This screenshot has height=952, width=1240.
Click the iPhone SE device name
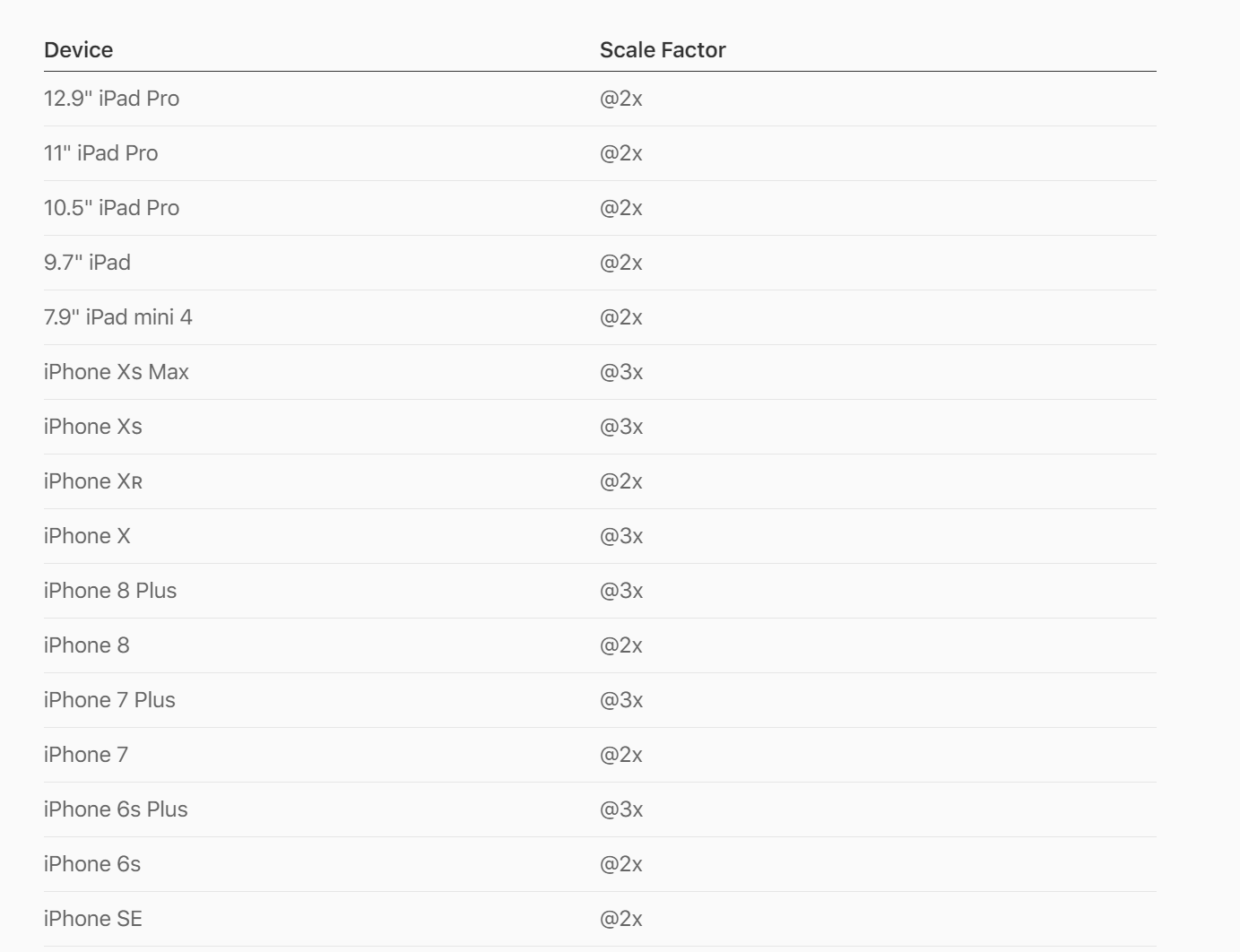point(93,919)
